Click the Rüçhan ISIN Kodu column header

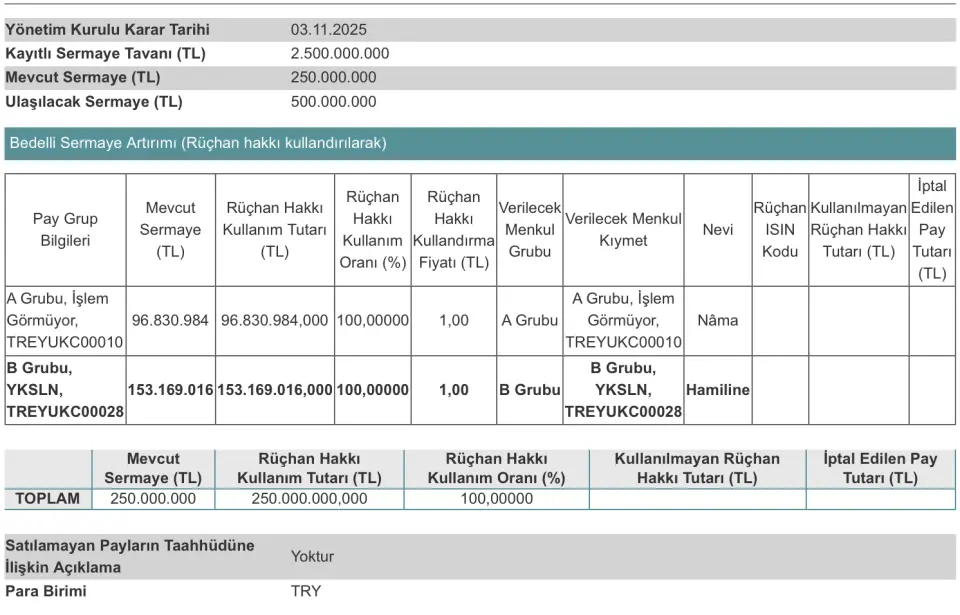[779, 230]
